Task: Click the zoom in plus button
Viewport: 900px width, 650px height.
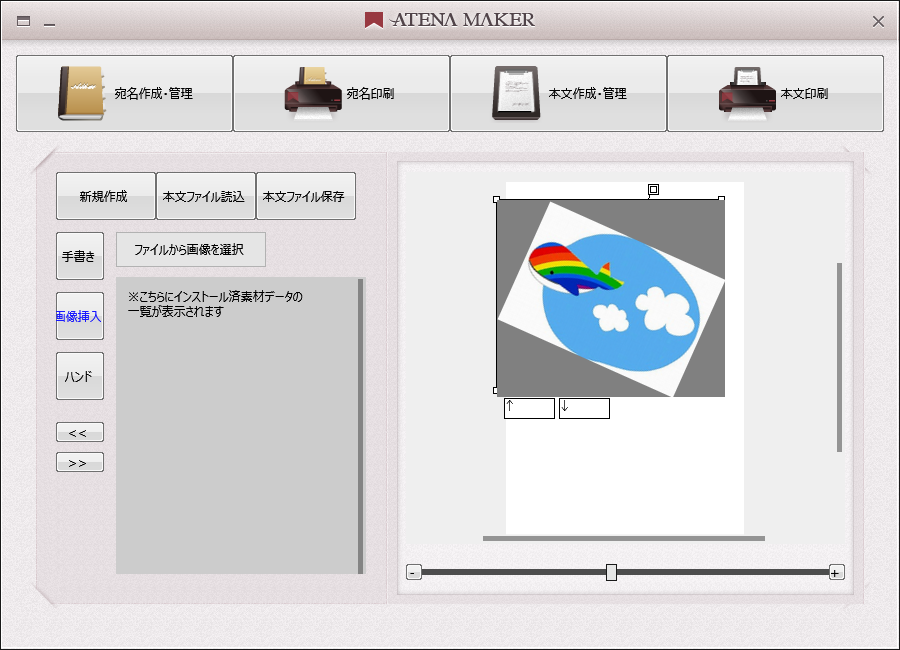Action: click(836, 572)
